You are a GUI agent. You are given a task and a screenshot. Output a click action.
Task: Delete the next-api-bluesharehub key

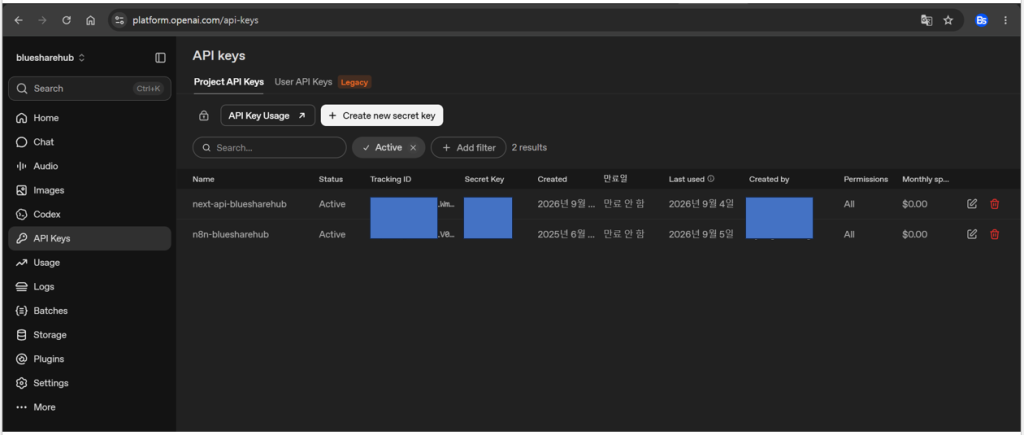pos(994,204)
